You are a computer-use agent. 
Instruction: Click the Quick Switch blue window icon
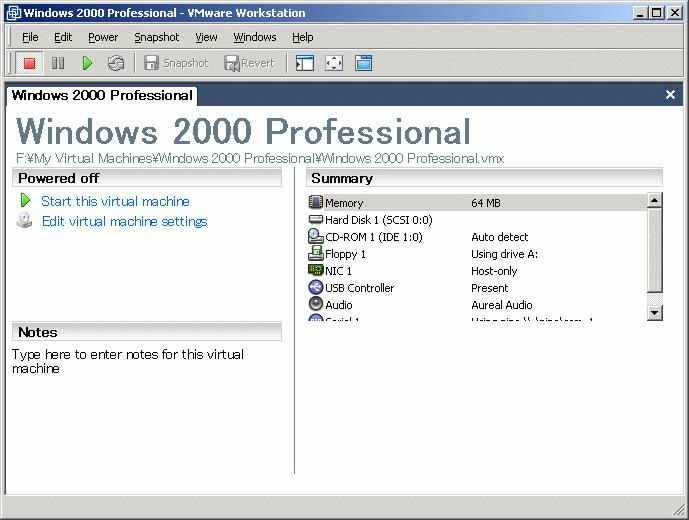click(x=363, y=63)
